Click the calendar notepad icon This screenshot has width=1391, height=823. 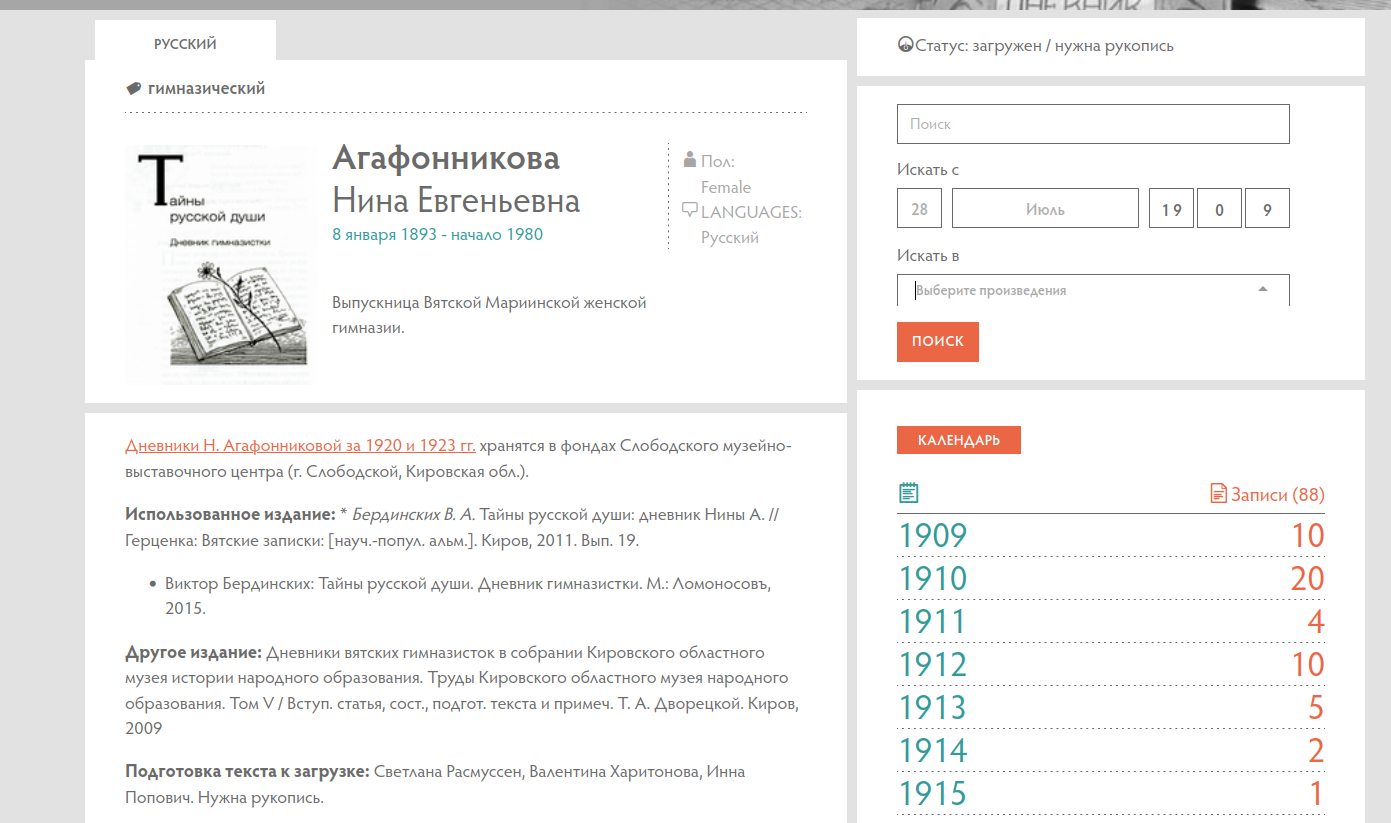[x=908, y=492]
